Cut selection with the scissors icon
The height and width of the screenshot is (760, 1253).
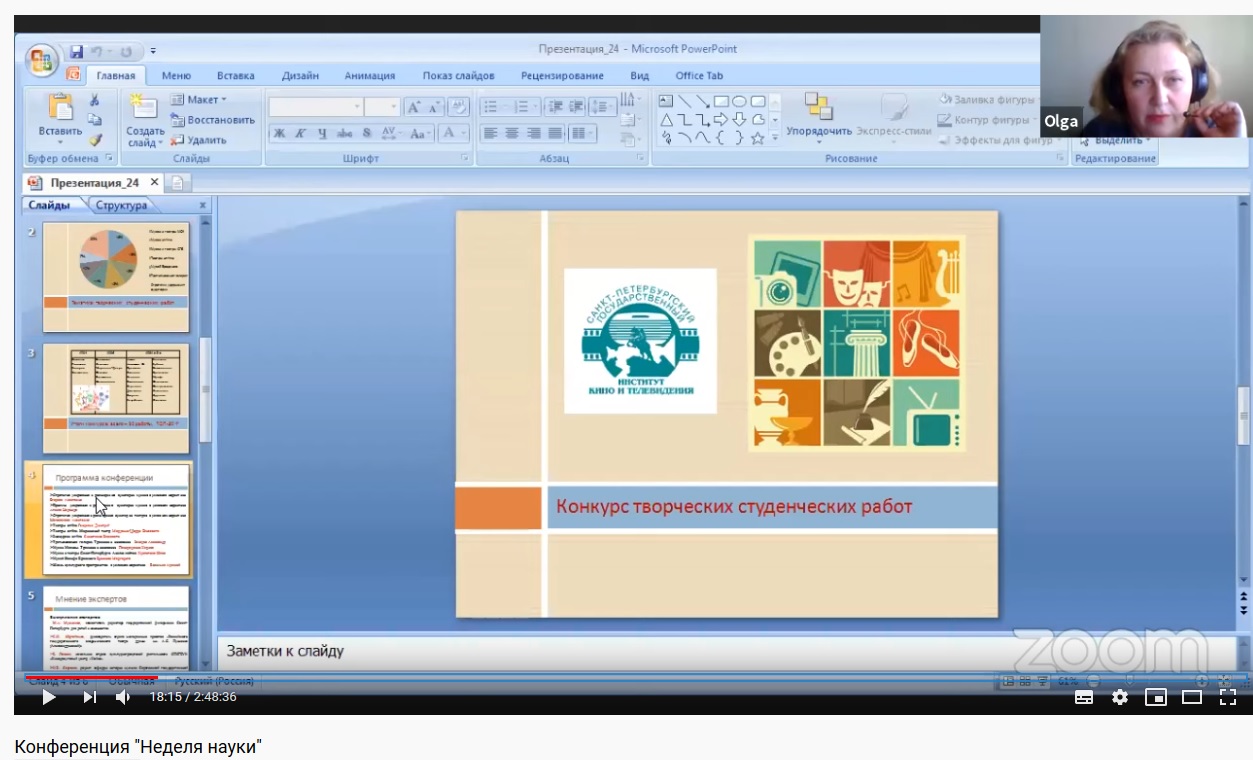click(95, 100)
